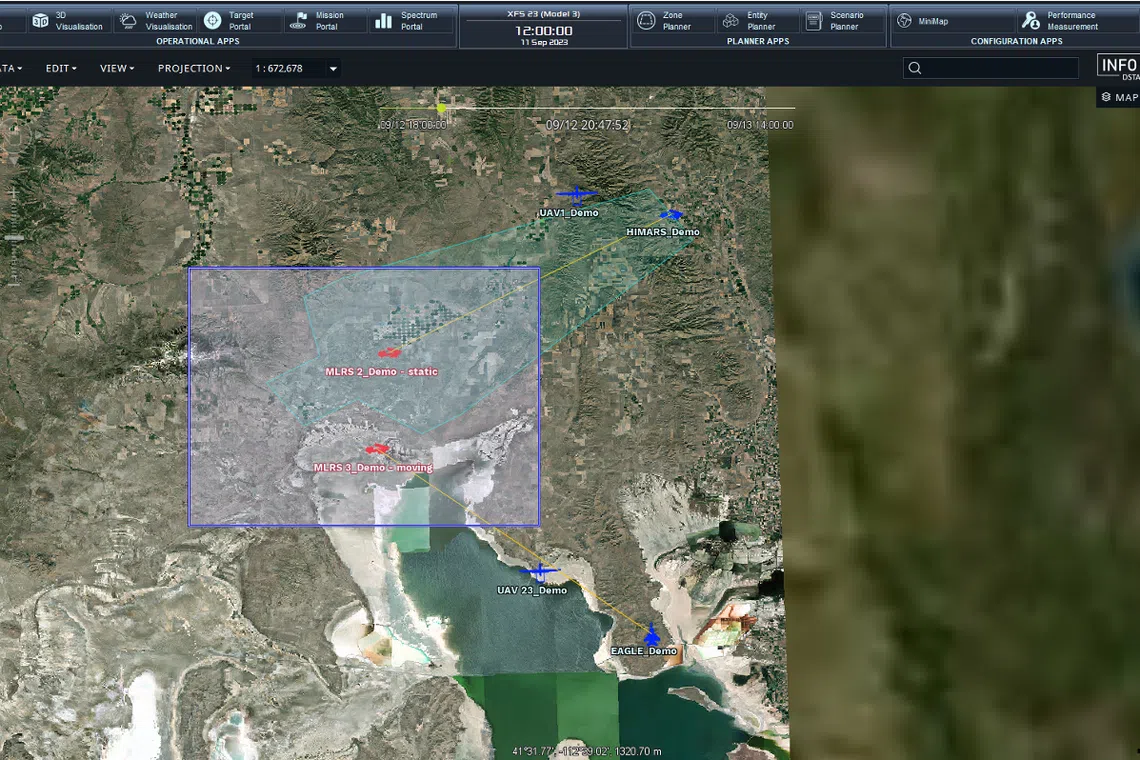Select the HIMARS_Demo entity on map
Image resolution: width=1140 pixels, height=760 pixels.
[x=671, y=215]
